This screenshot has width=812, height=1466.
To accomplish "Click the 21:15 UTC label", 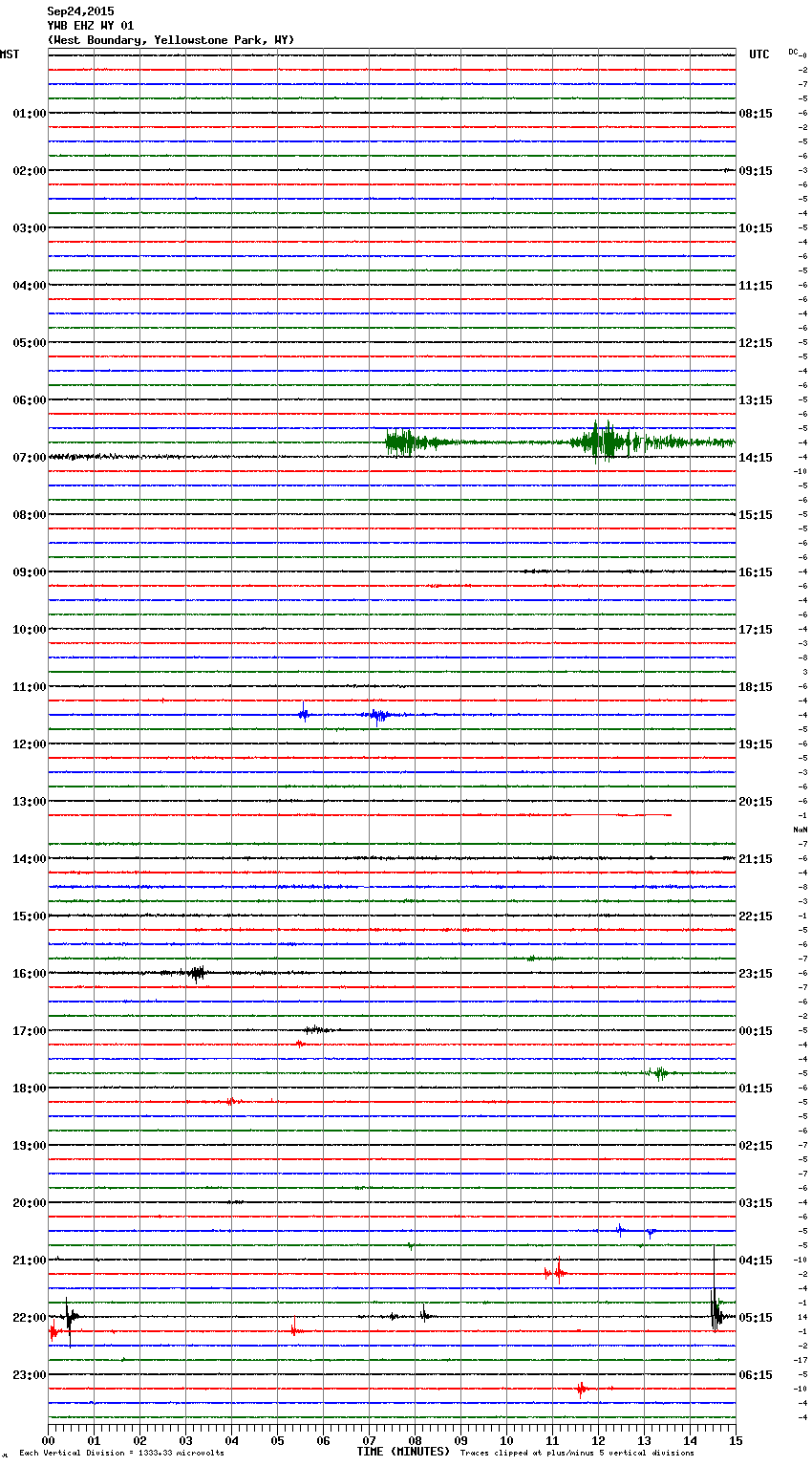I will tap(756, 859).
